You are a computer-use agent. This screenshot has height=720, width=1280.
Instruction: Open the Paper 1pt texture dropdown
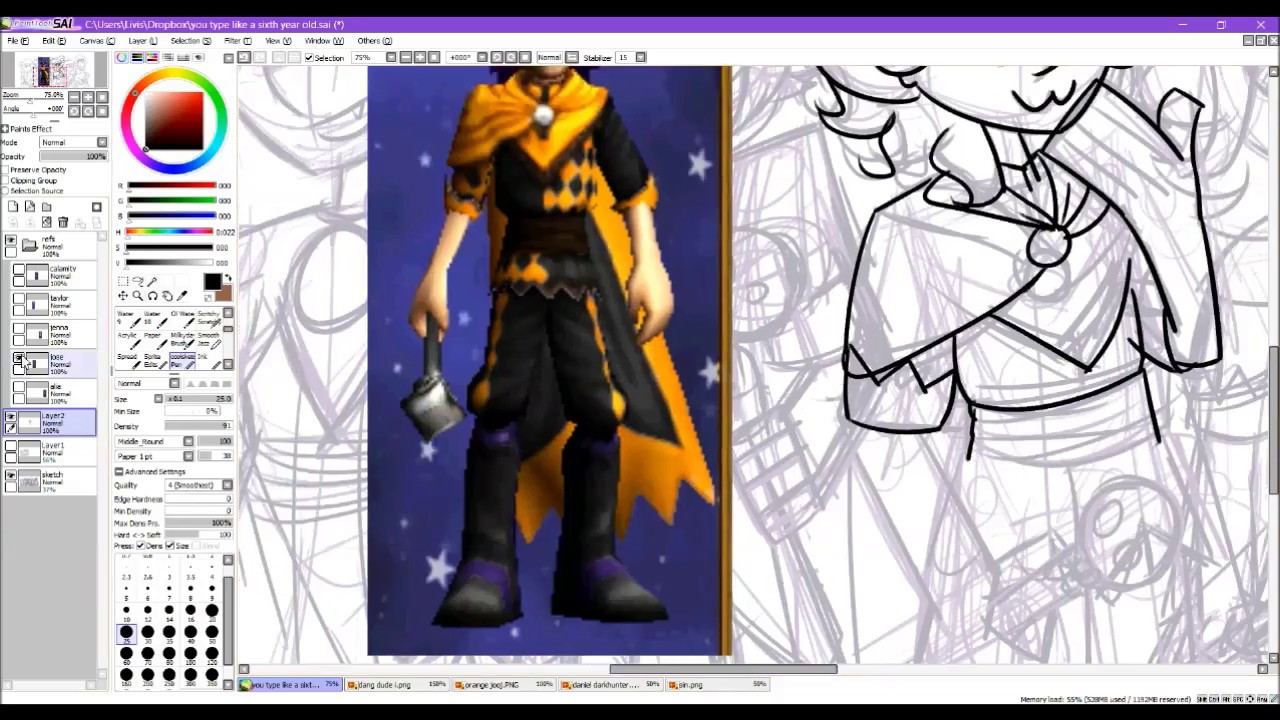coord(188,456)
